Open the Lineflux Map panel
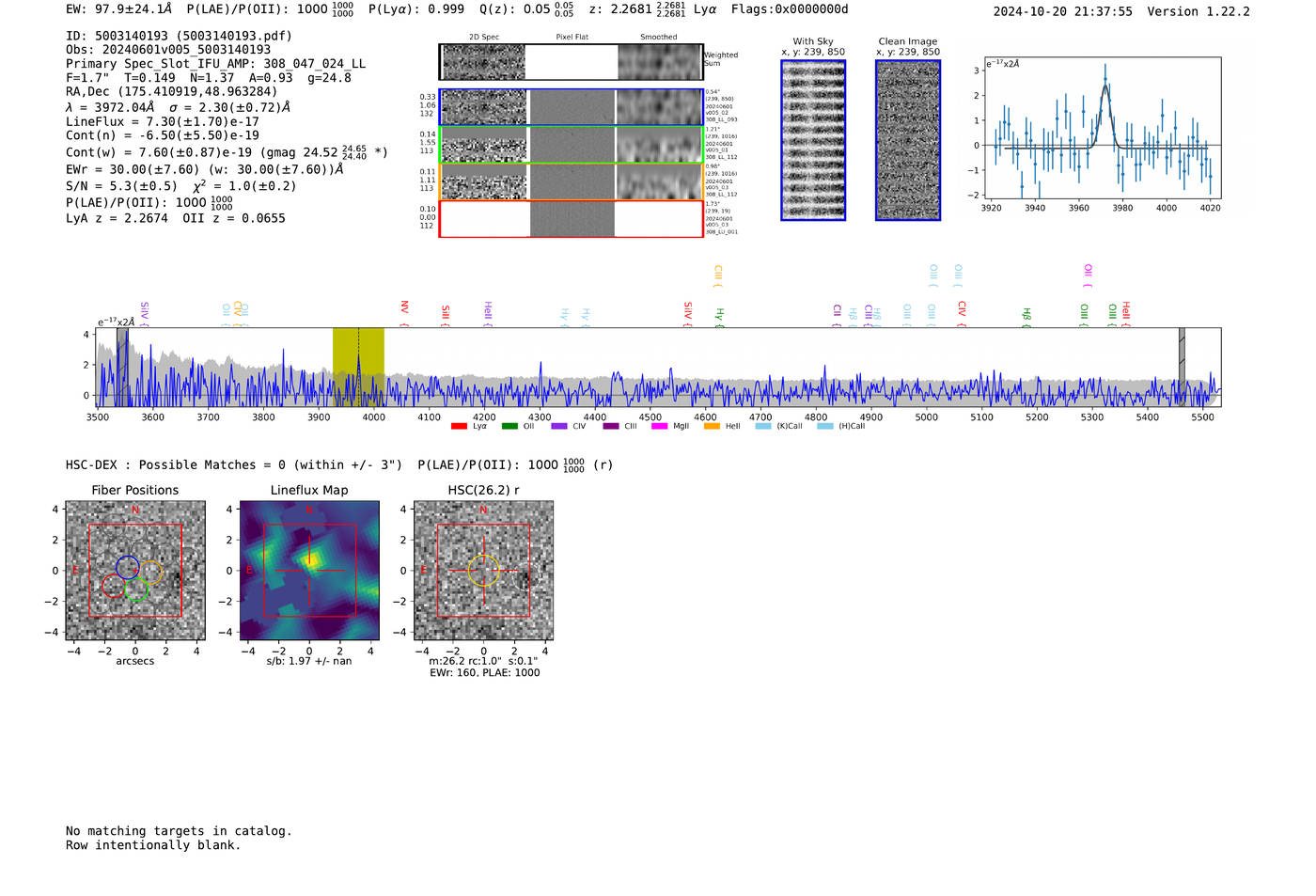Viewport: 1316px width, 896px height. [x=309, y=571]
